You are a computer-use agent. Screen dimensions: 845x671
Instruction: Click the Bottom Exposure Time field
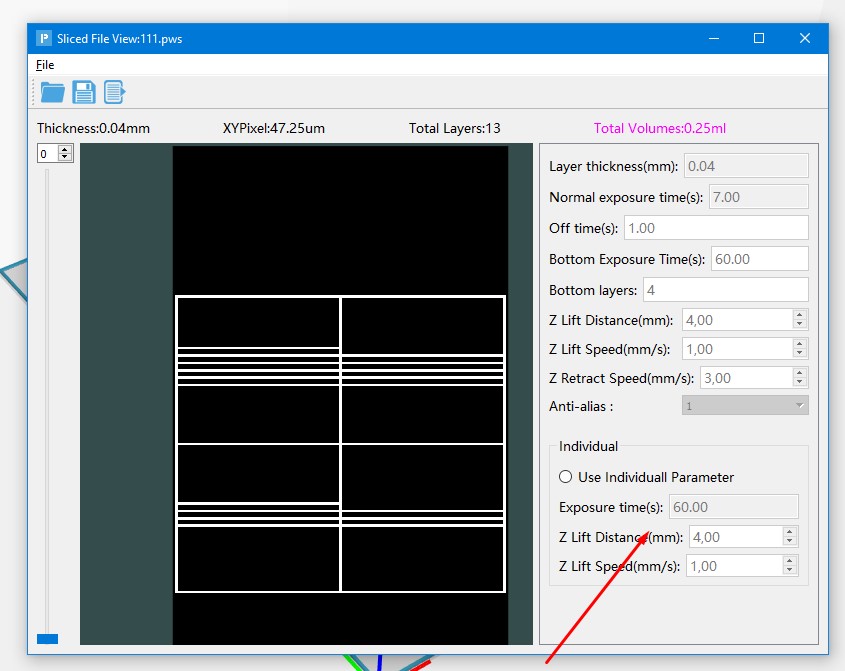tap(759, 259)
